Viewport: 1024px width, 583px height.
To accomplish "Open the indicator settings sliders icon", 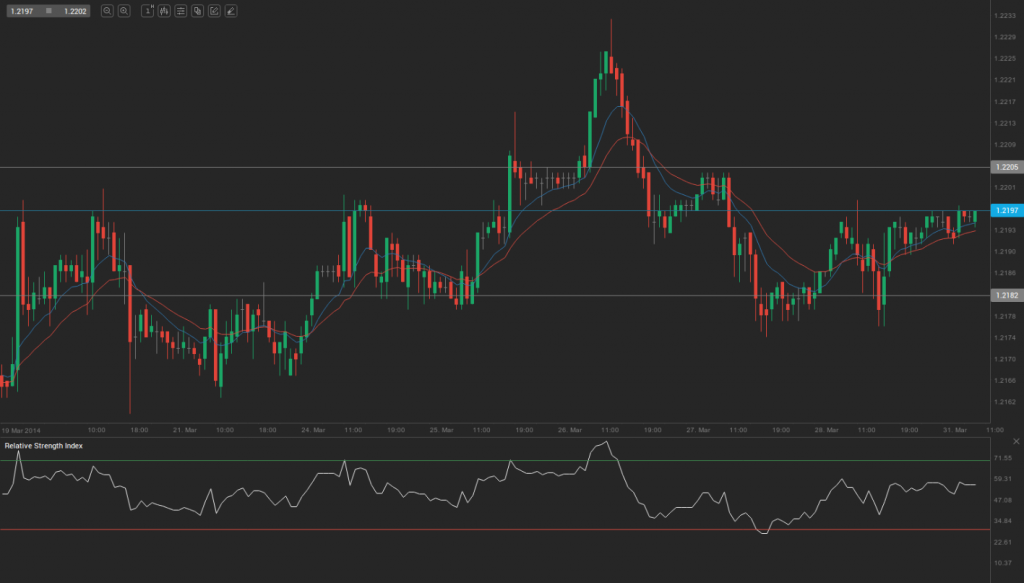I will (x=181, y=10).
